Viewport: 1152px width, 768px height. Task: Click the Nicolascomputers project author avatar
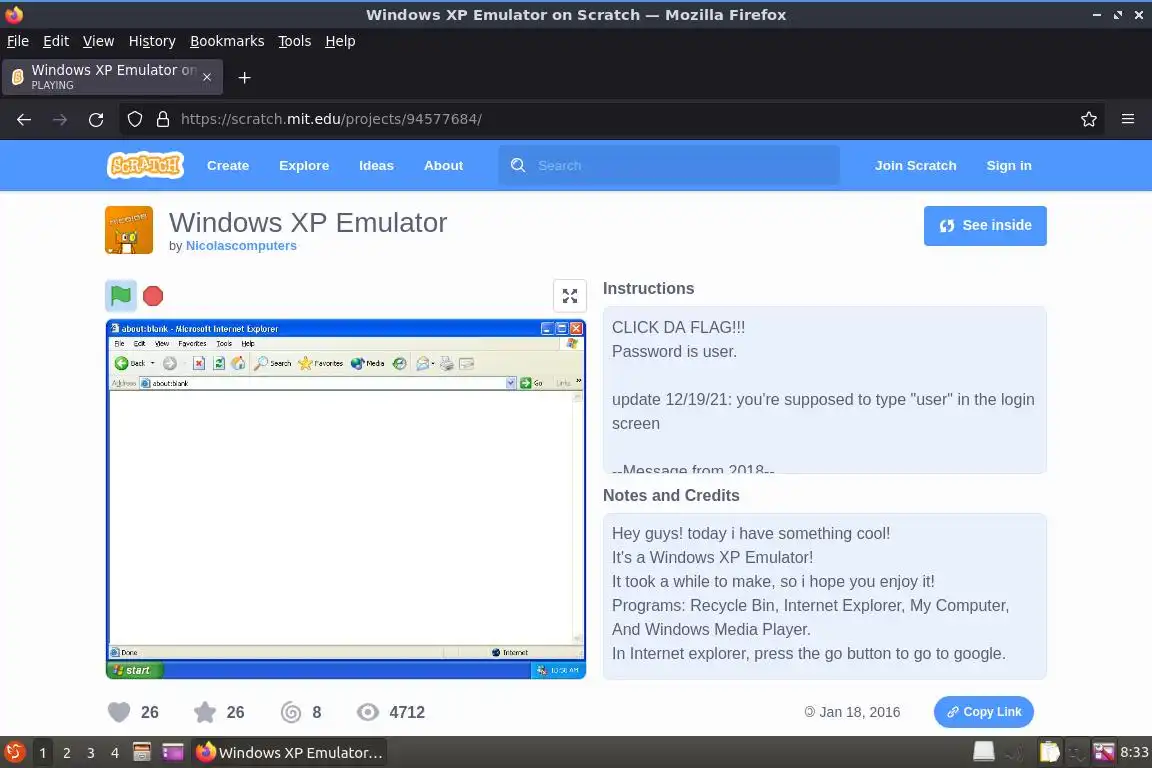coord(129,230)
